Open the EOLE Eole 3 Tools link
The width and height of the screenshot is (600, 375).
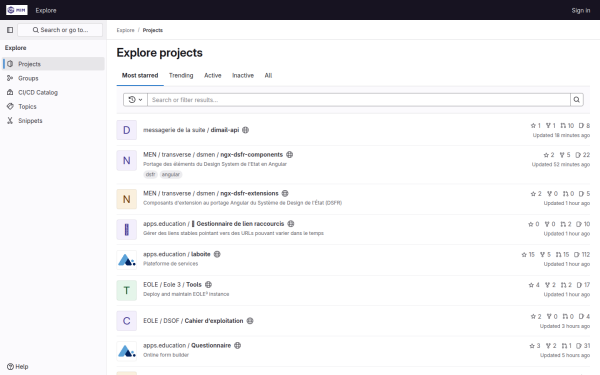coord(172,285)
